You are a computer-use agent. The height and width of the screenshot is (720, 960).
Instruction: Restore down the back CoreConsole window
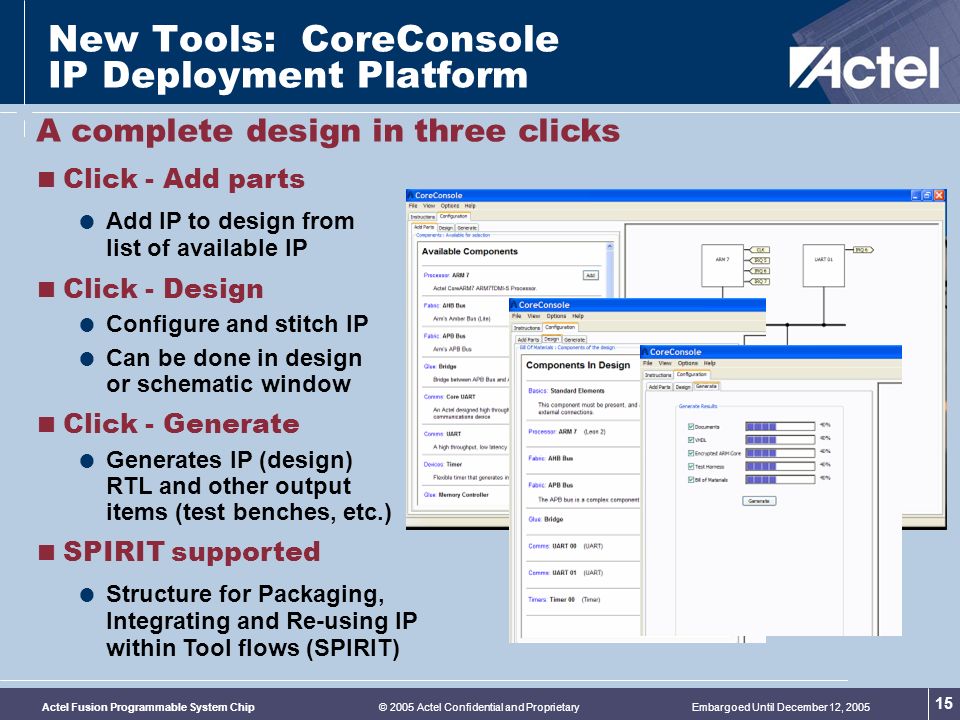pos(927,195)
